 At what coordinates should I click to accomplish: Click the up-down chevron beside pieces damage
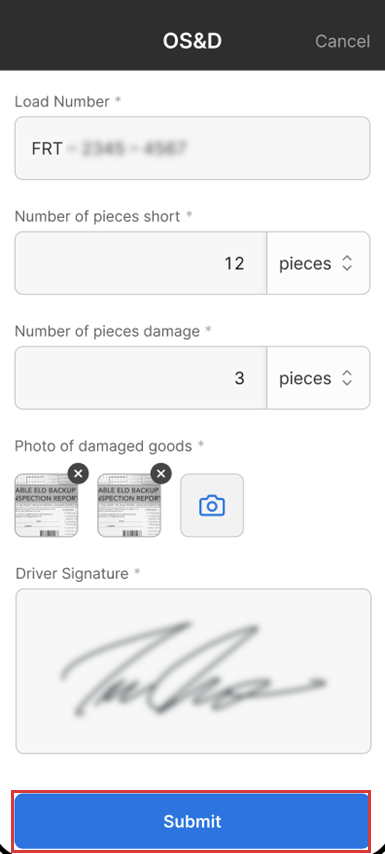[x=347, y=378]
